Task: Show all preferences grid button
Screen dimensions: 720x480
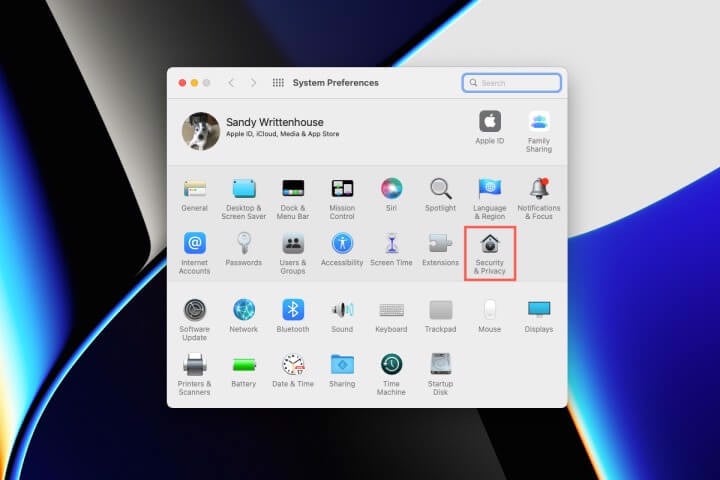Action: [x=278, y=83]
